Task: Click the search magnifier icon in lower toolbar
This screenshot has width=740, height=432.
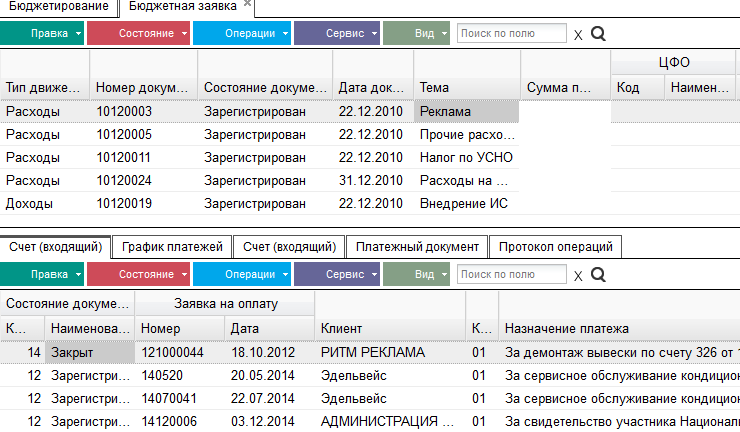Action: 598,274
